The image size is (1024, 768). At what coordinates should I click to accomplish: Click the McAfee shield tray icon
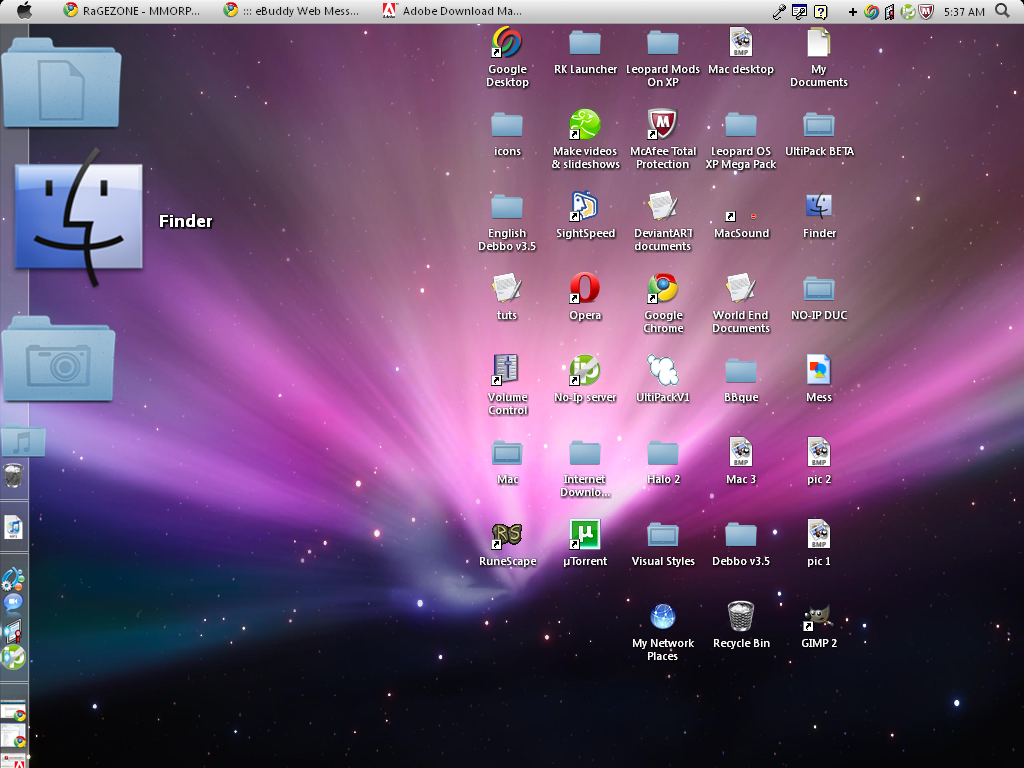tap(926, 12)
